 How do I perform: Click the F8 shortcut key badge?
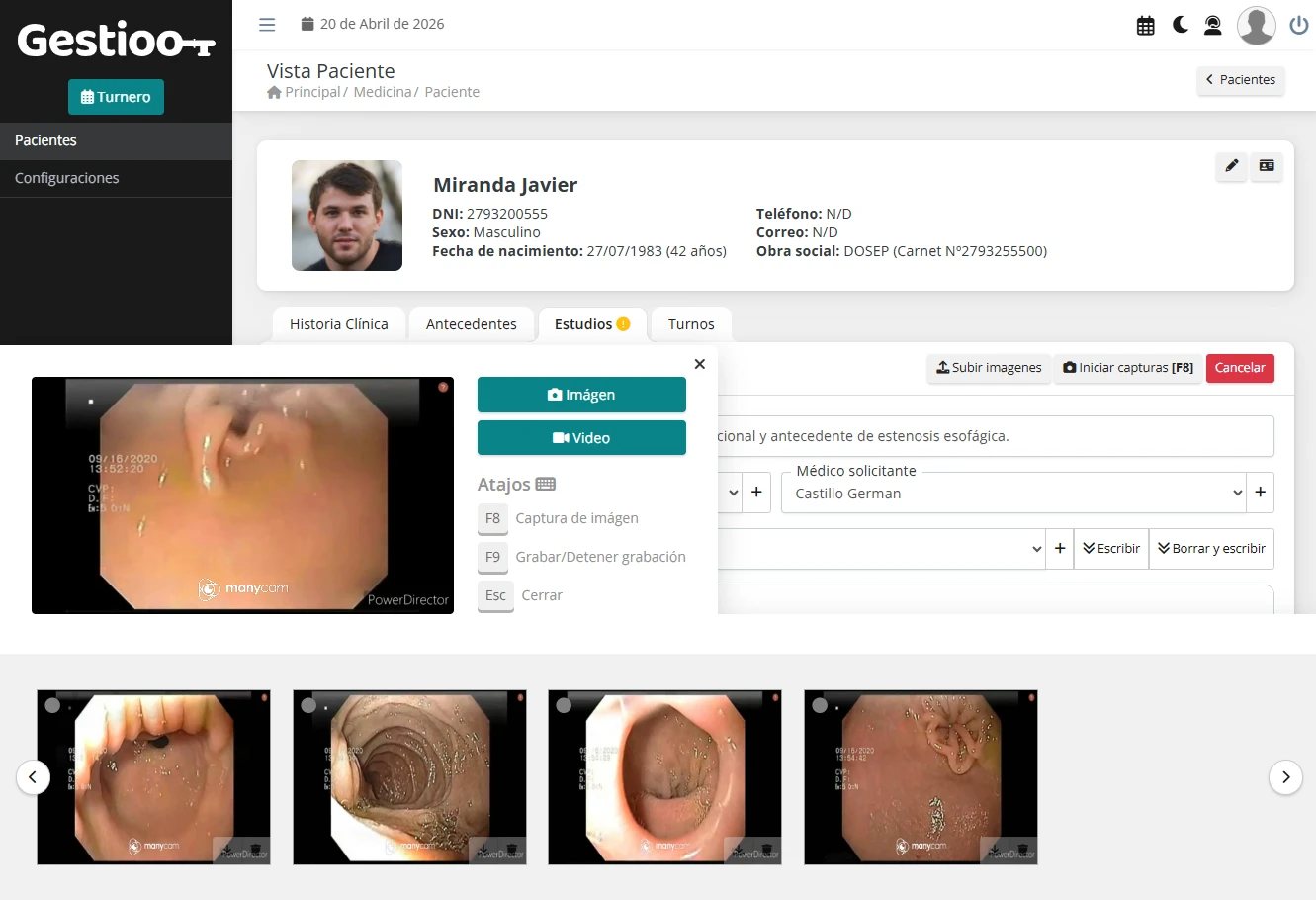[492, 518]
